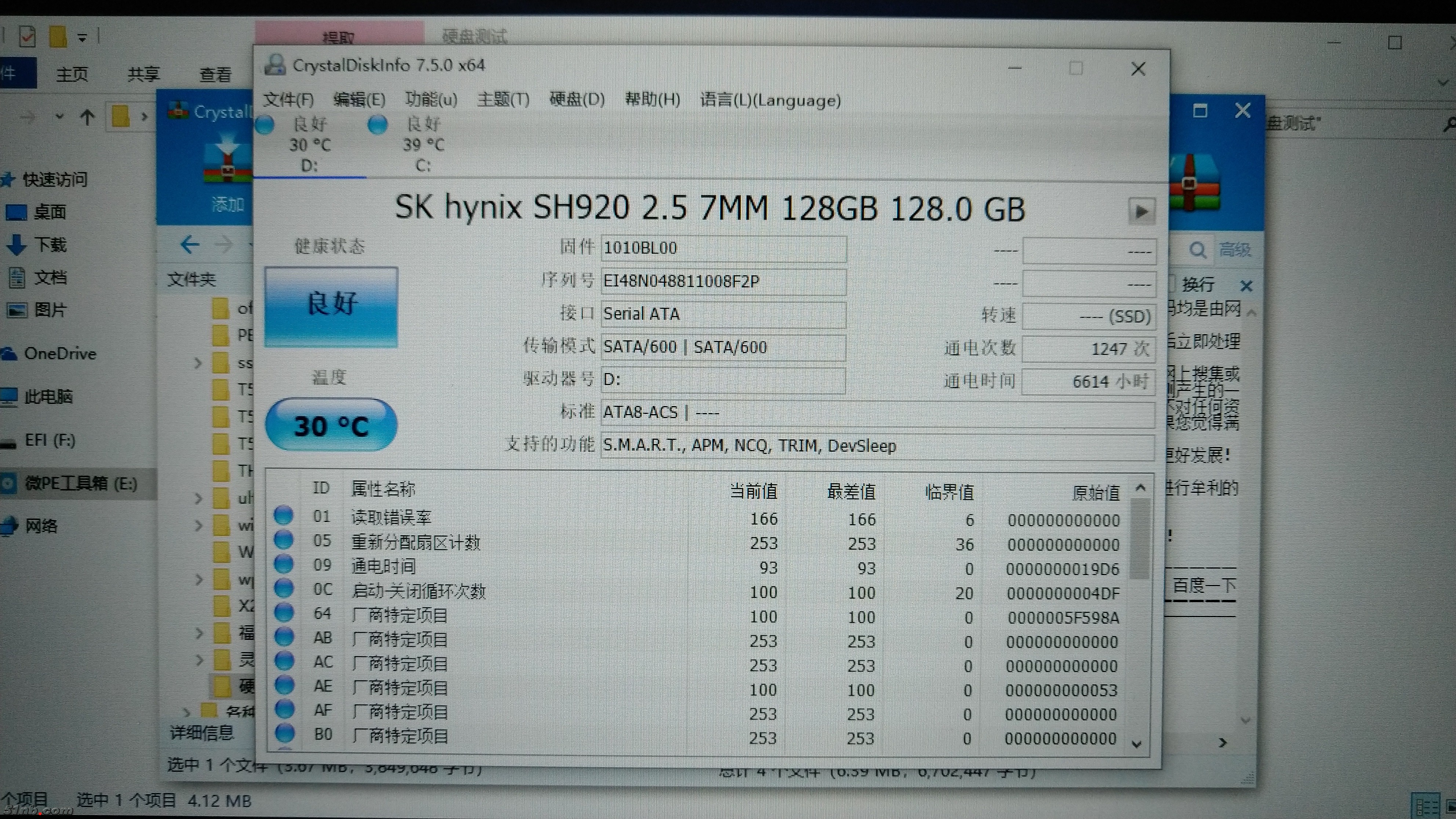The height and width of the screenshot is (819, 1456).
Task: Open the 查看 ribbon tab
Action: pyautogui.click(x=215, y=74)
